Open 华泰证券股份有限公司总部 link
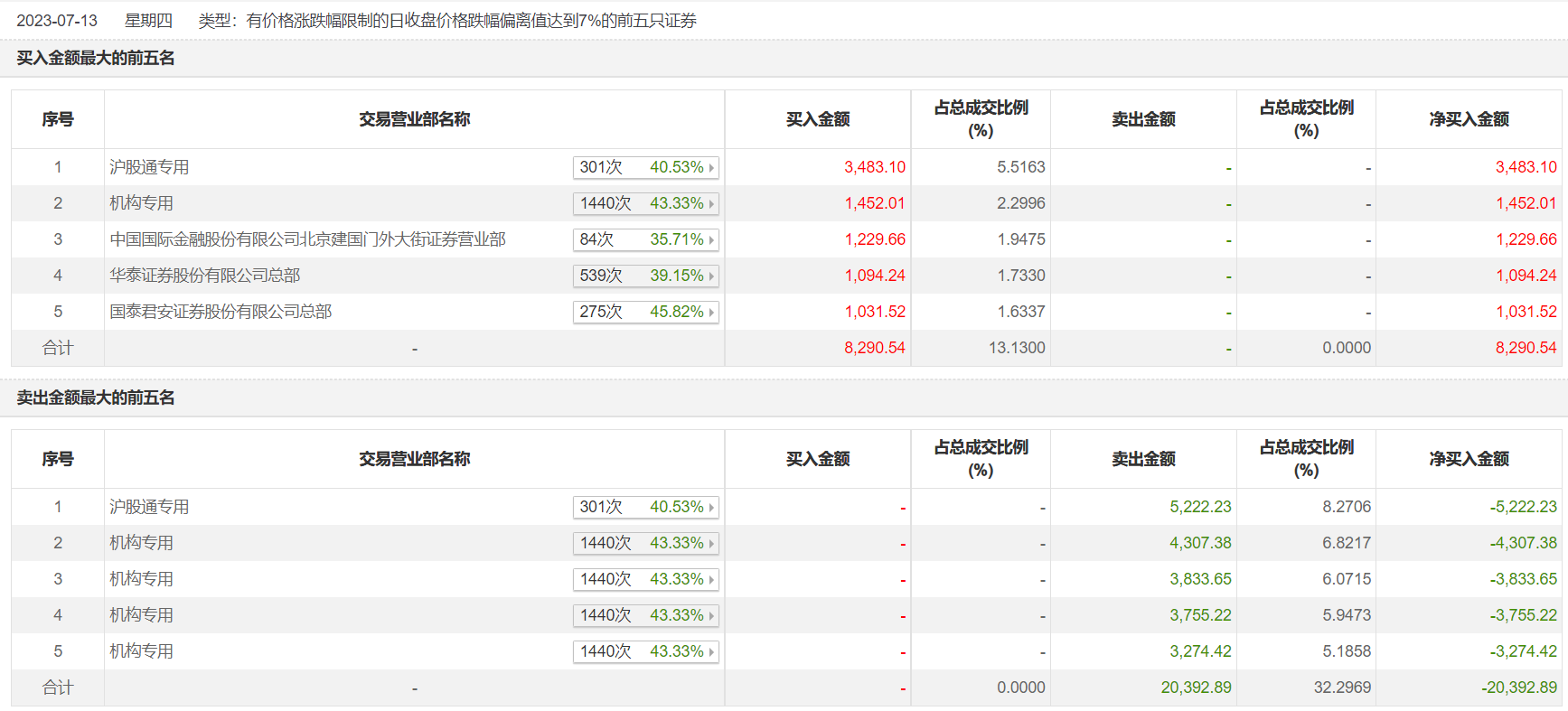Viewport: 1568px width, 711px height. (x=205, y=276)
